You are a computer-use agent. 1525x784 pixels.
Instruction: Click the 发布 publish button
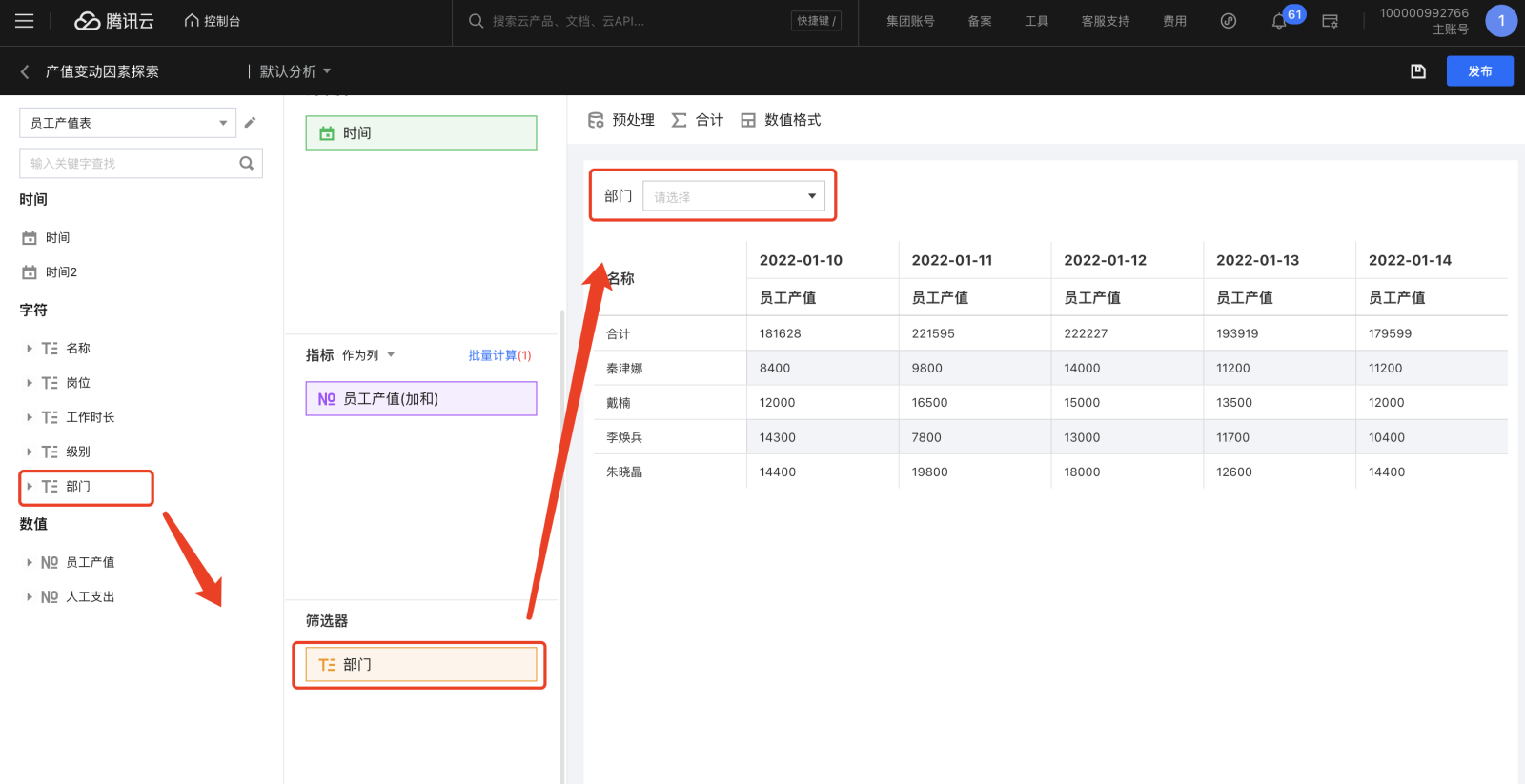[1479, 71]
